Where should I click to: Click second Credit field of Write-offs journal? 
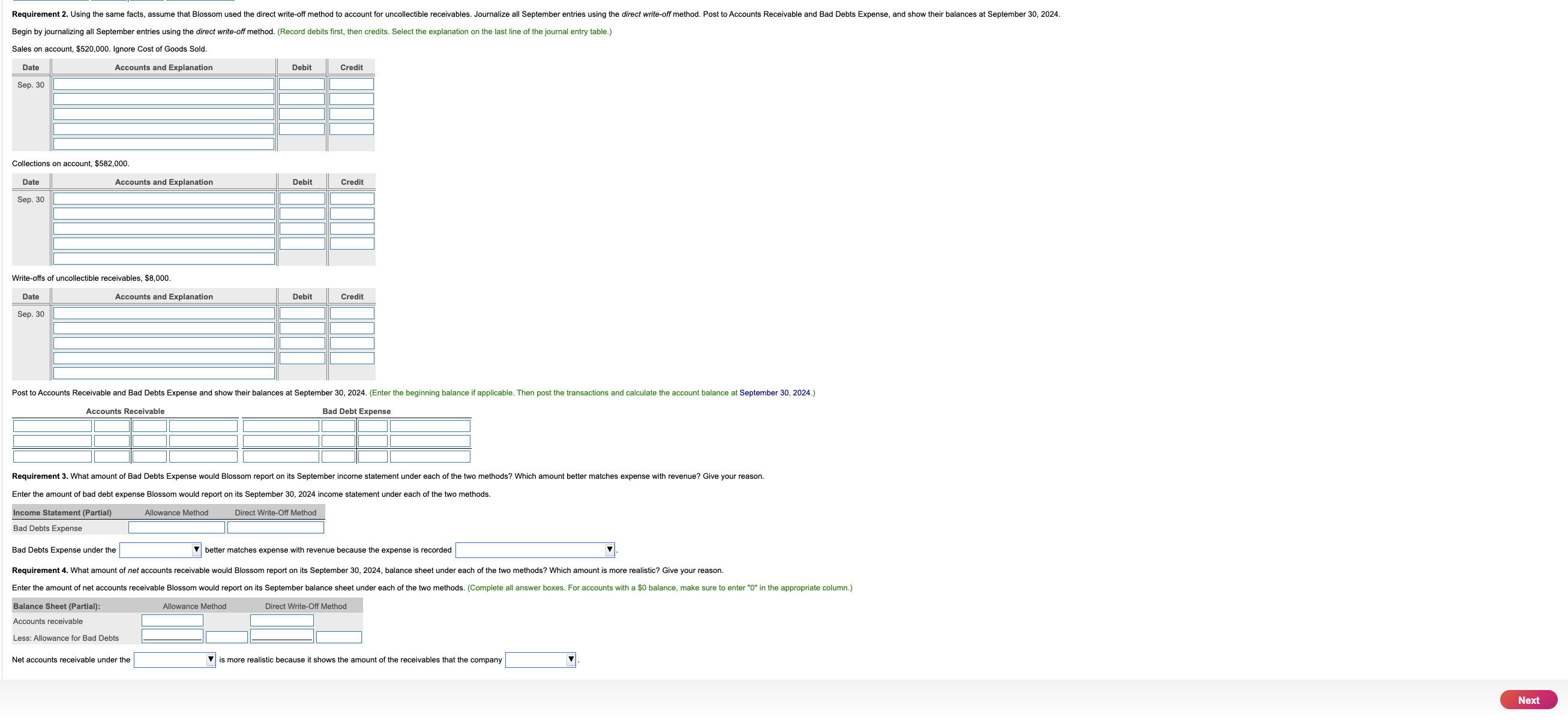(352, 328)
